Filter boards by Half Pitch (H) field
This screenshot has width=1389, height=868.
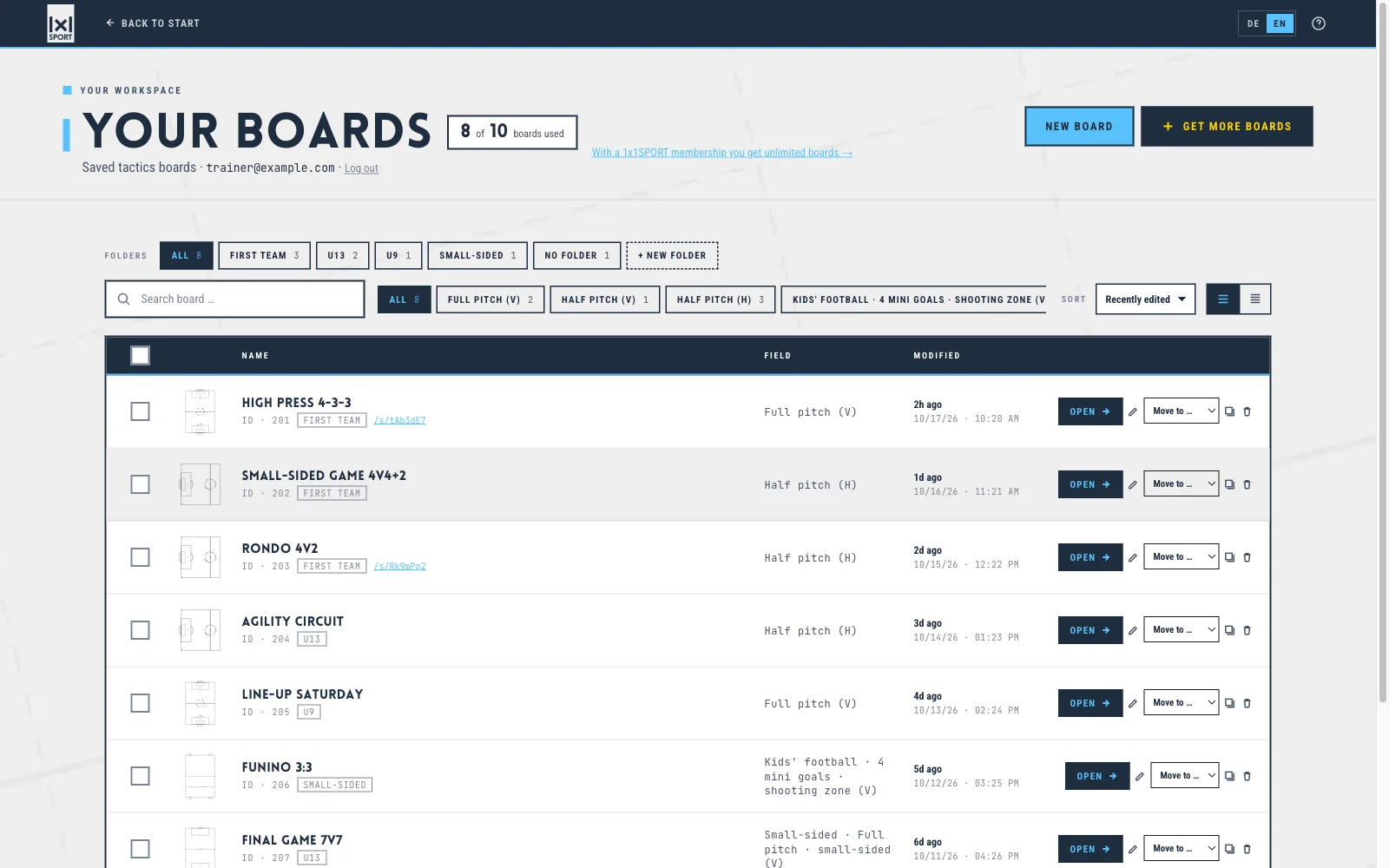[721, 299]
